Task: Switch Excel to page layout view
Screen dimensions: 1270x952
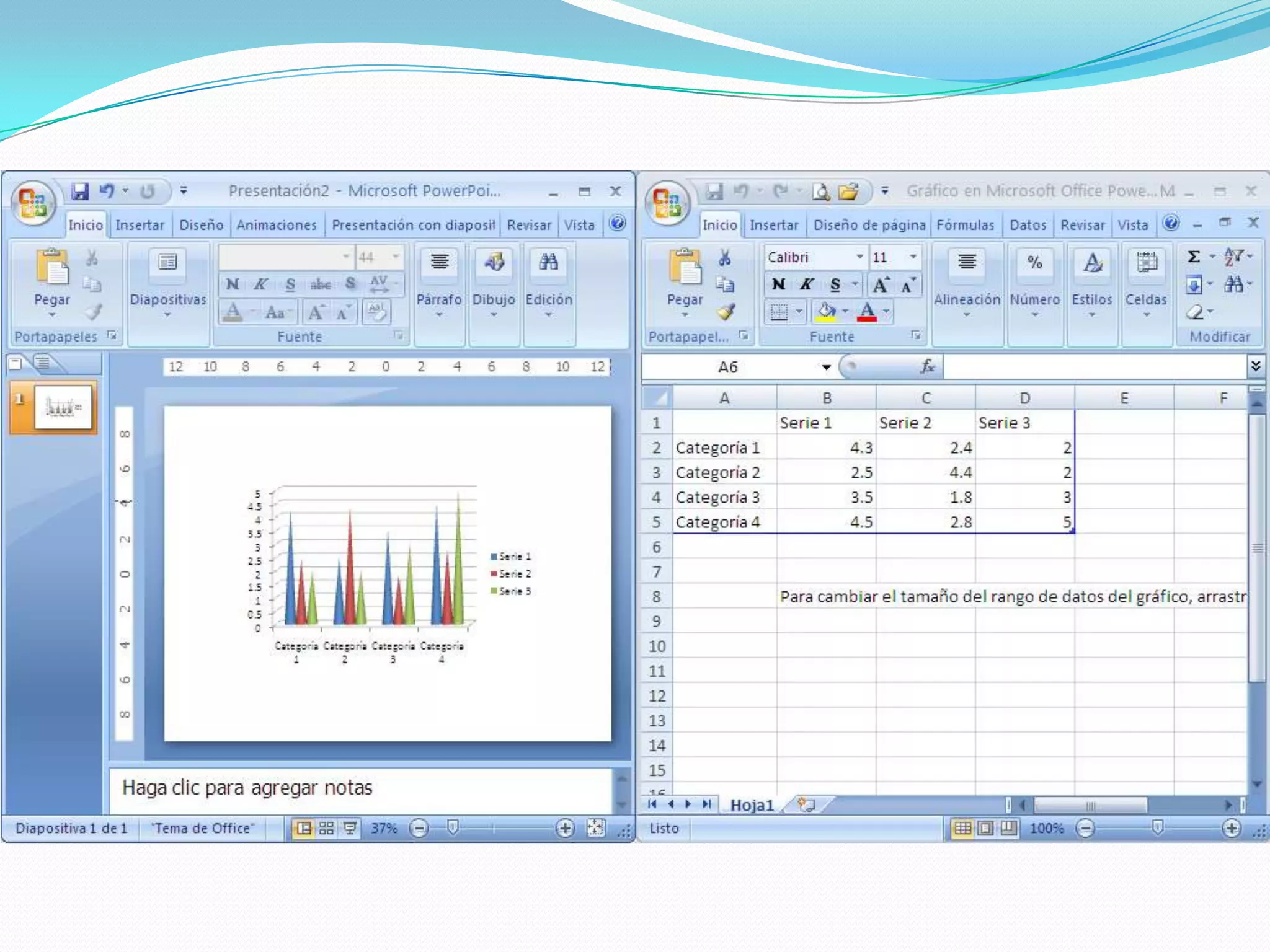Action: pos(986,828)
